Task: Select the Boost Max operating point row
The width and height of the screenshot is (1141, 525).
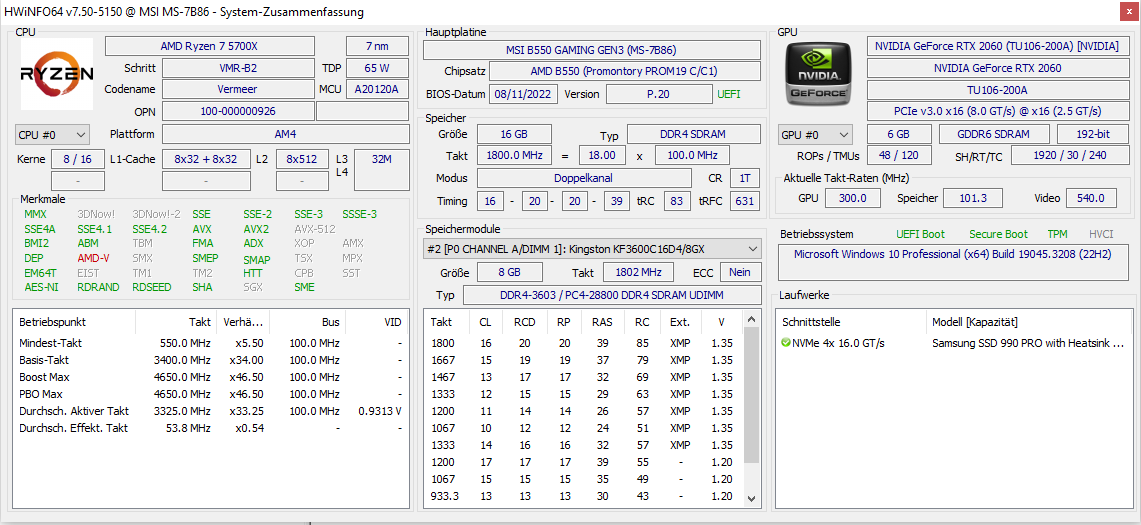Action: pyautogui.click(x=211, y=377)
